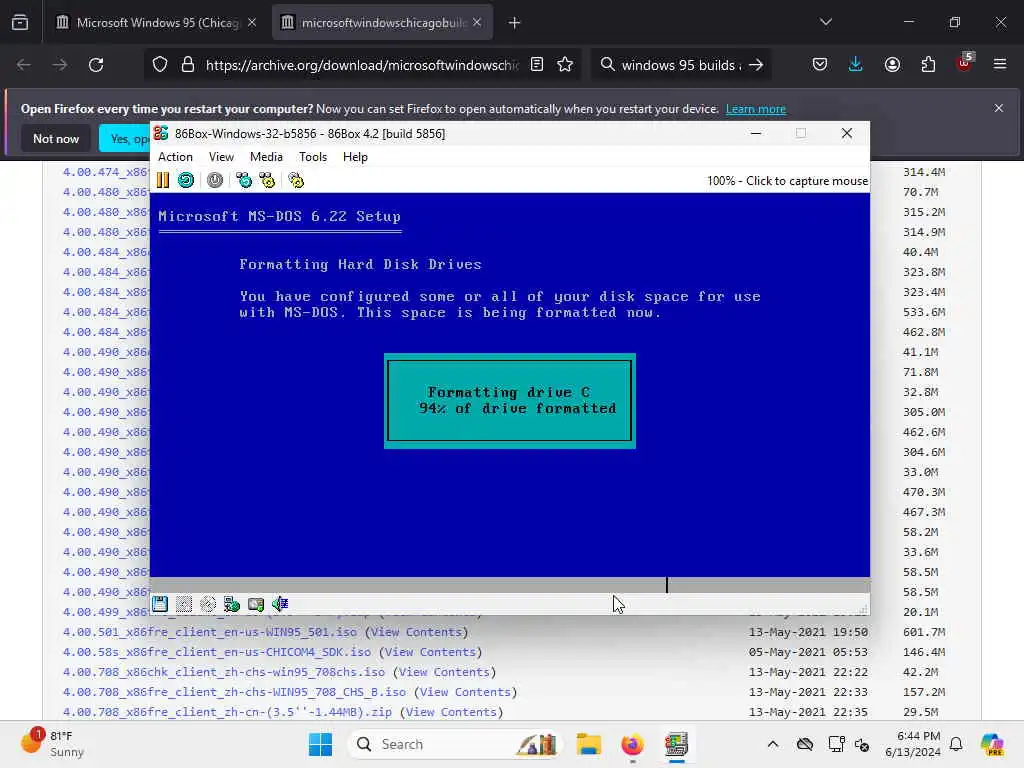Viewport: 1024px width, 768px height.
Task: Open the 86Box Tools menu
Action: pos(313,157)
